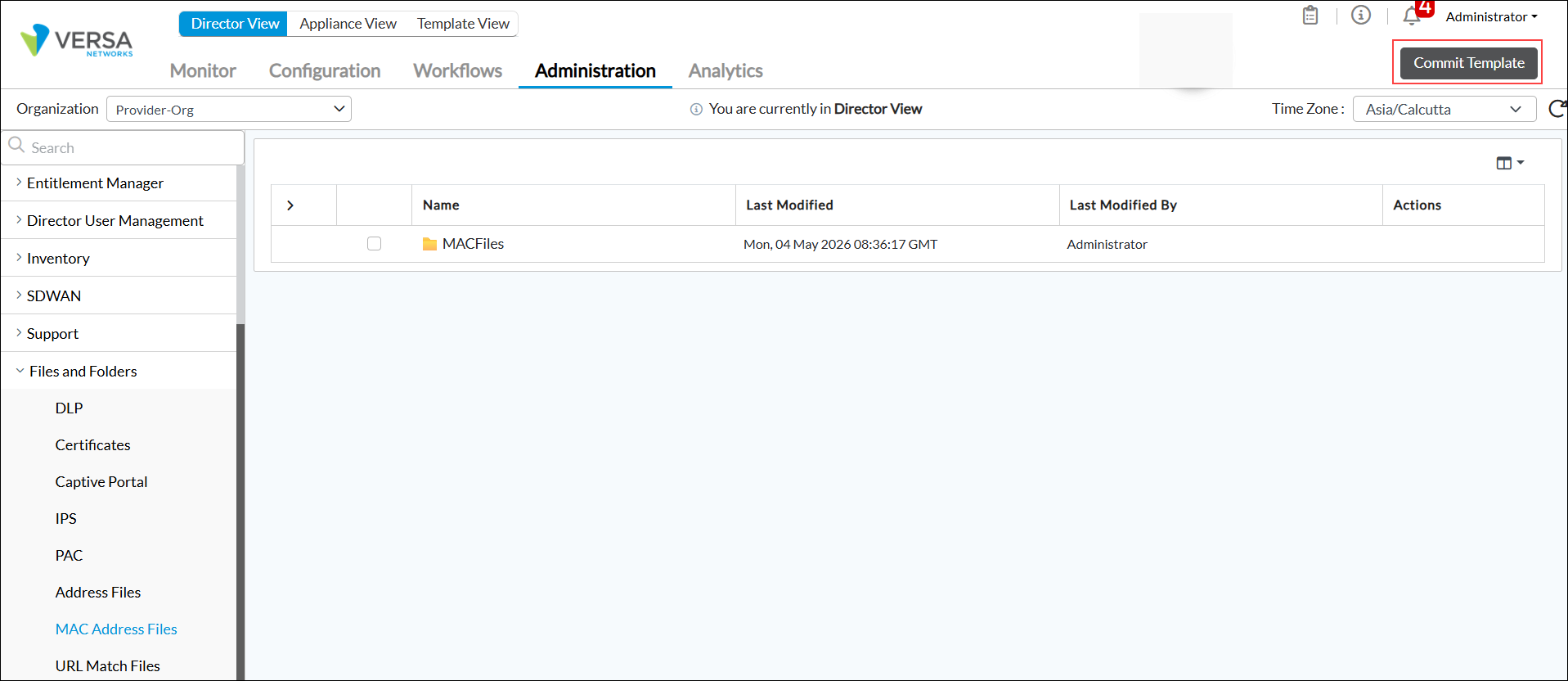This screenshot has width=1568, height=681.
Task: Switch to the Workflows tab
Action: click(x=457, y=70)
